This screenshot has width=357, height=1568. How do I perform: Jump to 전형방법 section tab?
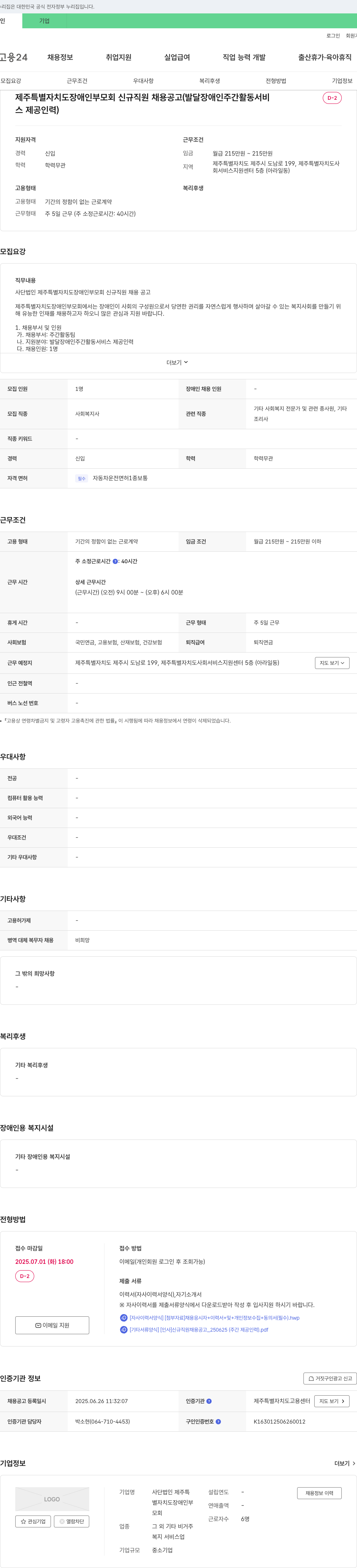pos(276,81)
